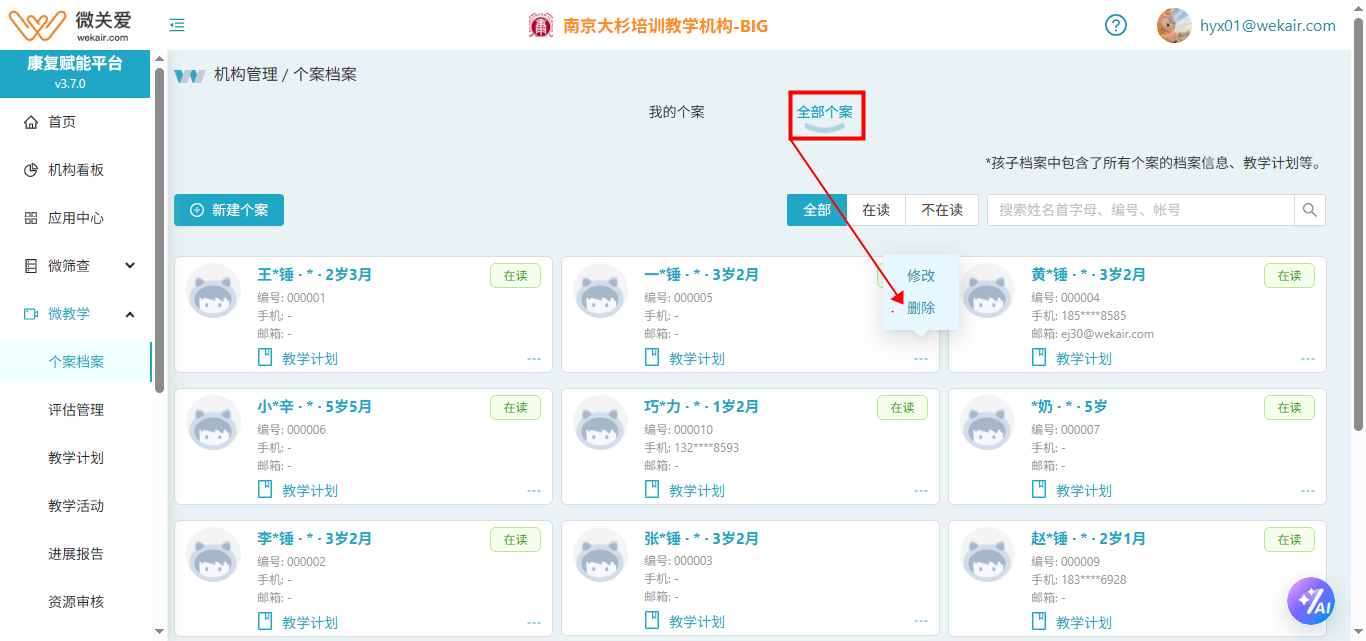1366x641 pixels.
Task: Switch to the 我的个案 tab
Action: point(676,112)
